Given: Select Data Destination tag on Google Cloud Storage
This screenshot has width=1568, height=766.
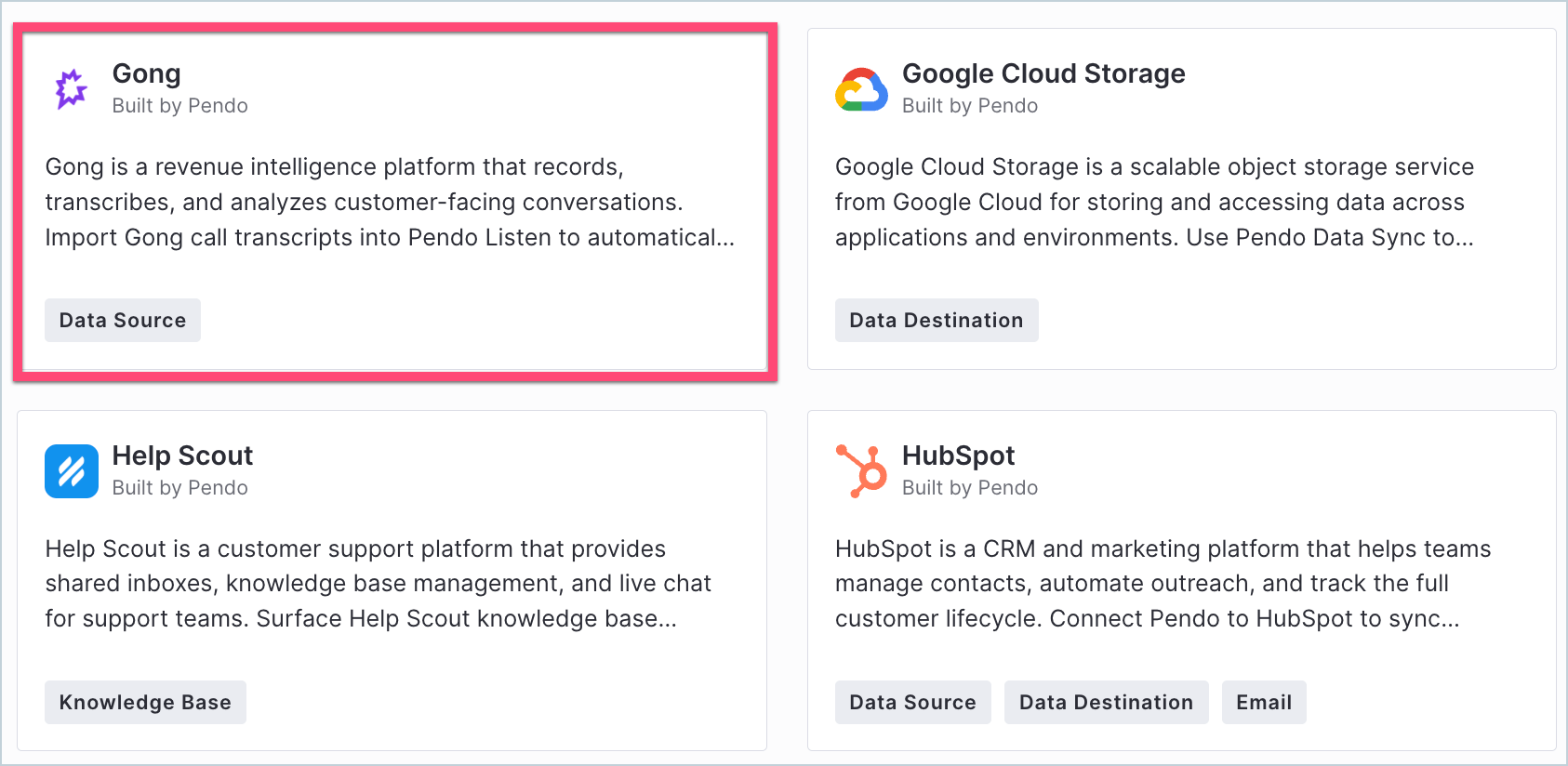Looking at the screenshot, I should [x=937, y=320].
